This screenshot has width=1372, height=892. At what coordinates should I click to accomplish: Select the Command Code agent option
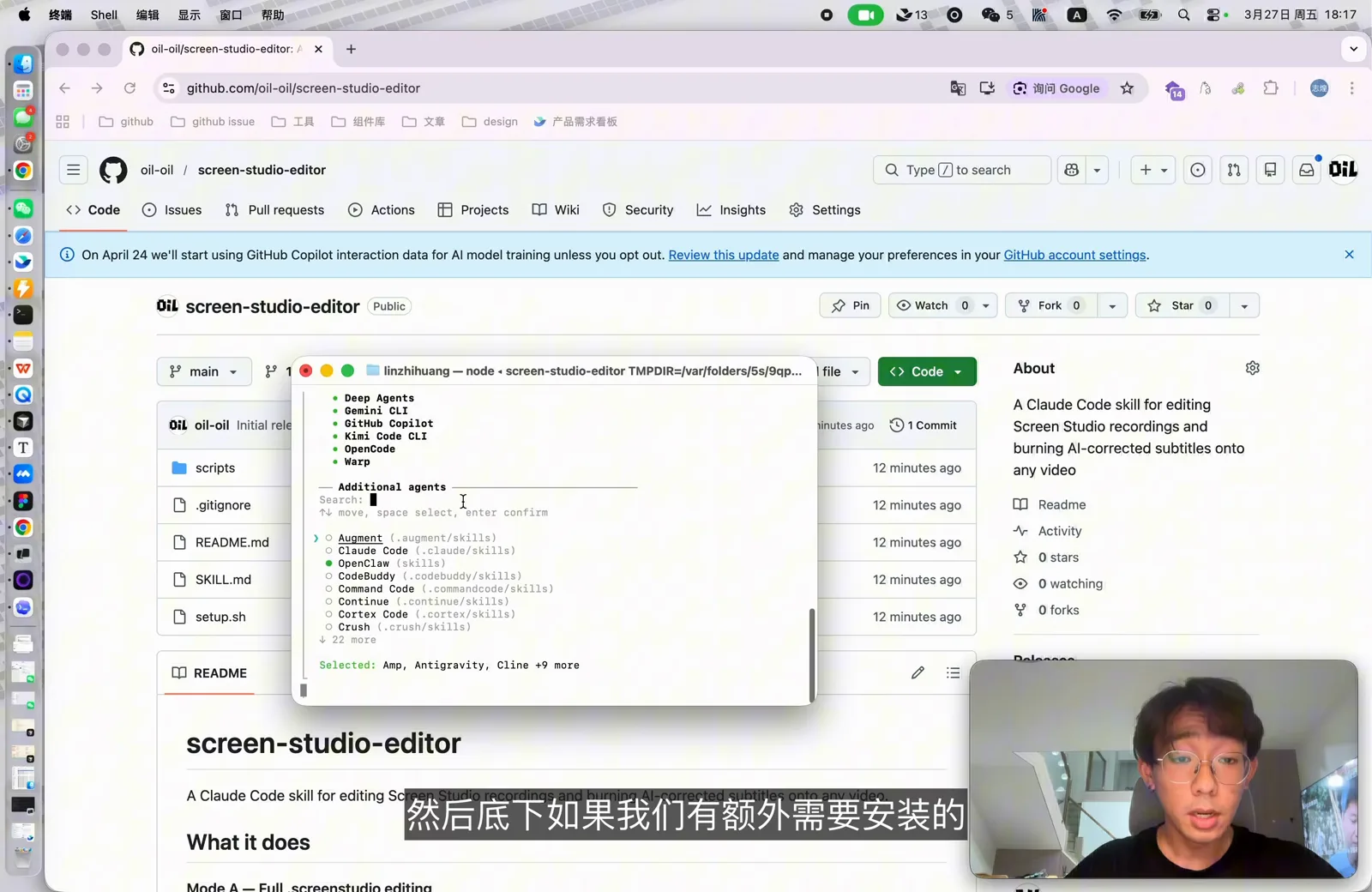pos(329,589)
